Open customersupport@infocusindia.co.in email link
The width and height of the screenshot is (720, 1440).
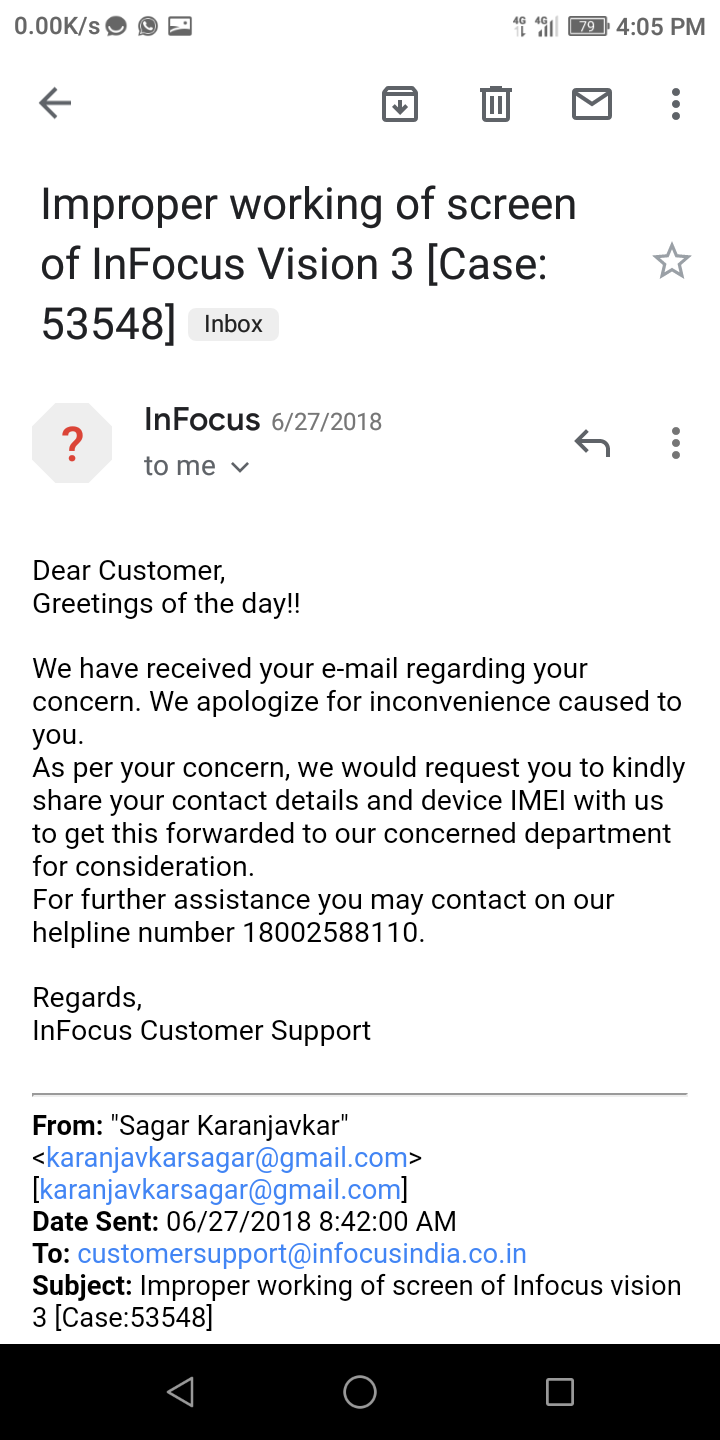pyautogui.click(x=302, y=1254)
